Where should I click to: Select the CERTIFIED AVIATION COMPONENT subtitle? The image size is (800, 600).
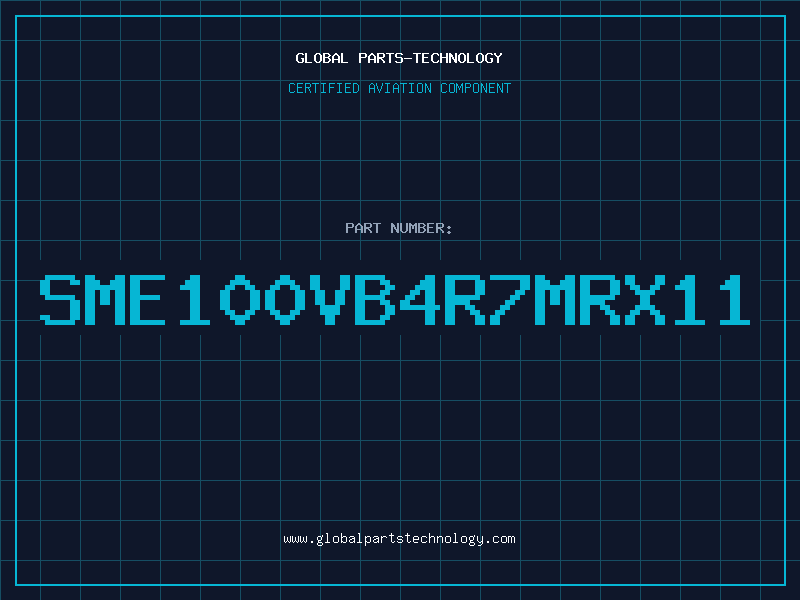(x=399, y=88)
